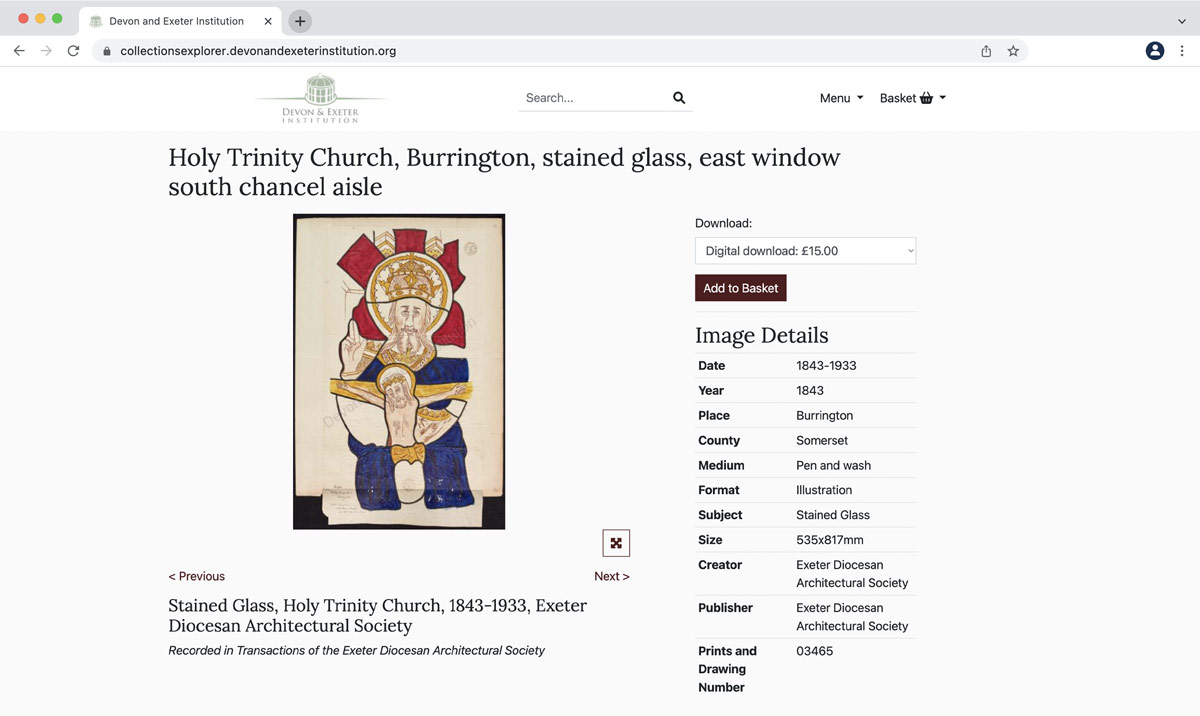Click the Publisher value Exeter Diocesan Architectural Society
Viewport: 1200px width, 716px height.
[x=852, y=617]
